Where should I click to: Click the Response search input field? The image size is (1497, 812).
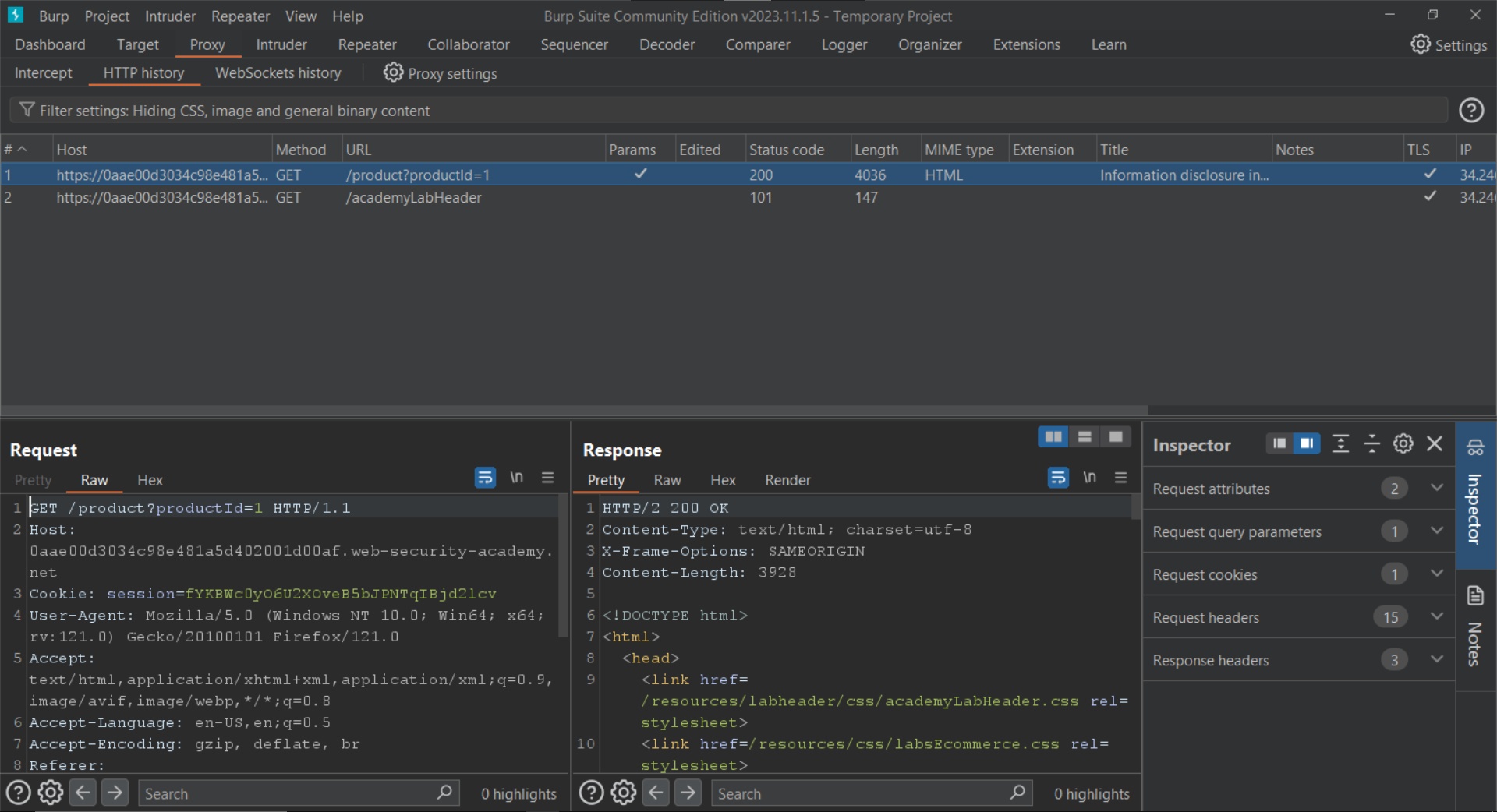[858, 793]
